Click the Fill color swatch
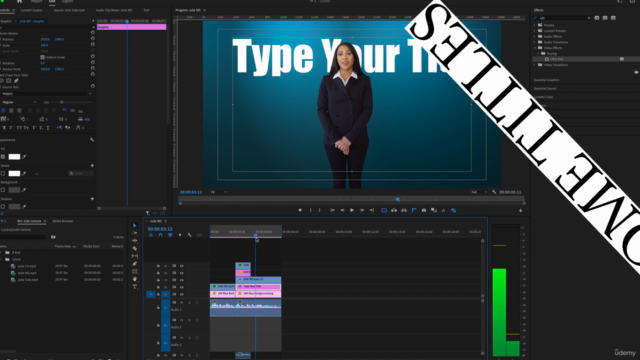640x360 pixels. (x=14, y=157)
